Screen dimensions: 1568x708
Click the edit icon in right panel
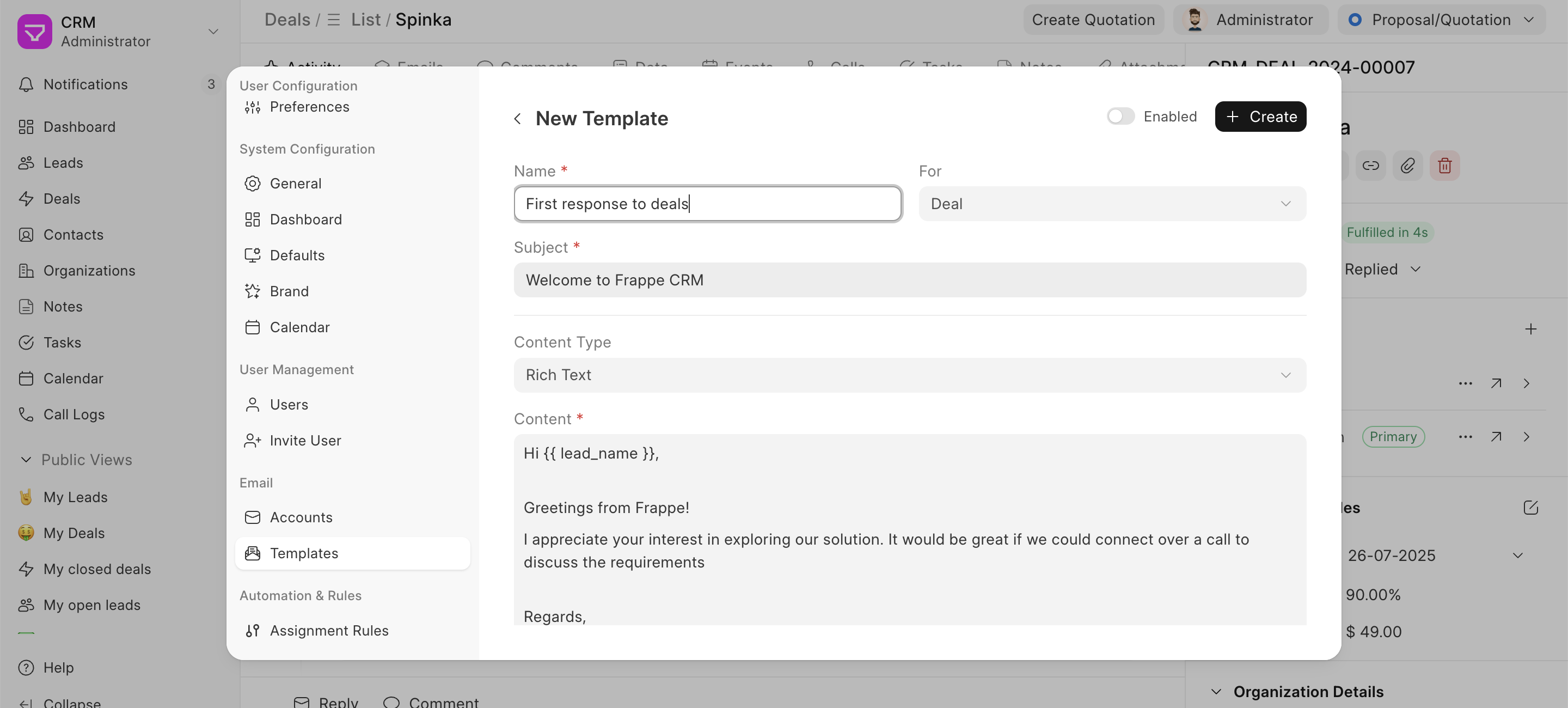coord(1530,508)
